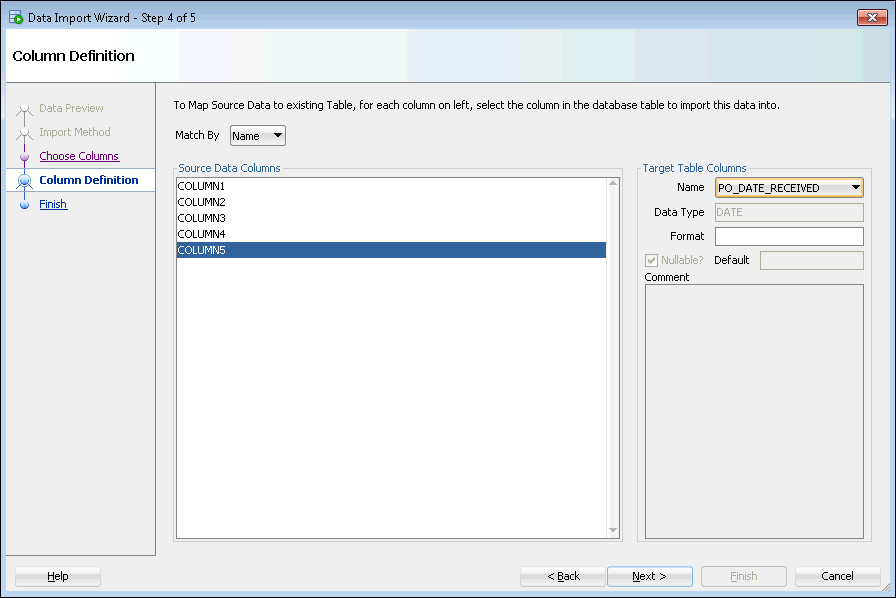Open the Match By dropdown
This screenshot has width=896, height=598.
[x=257, y=136]
